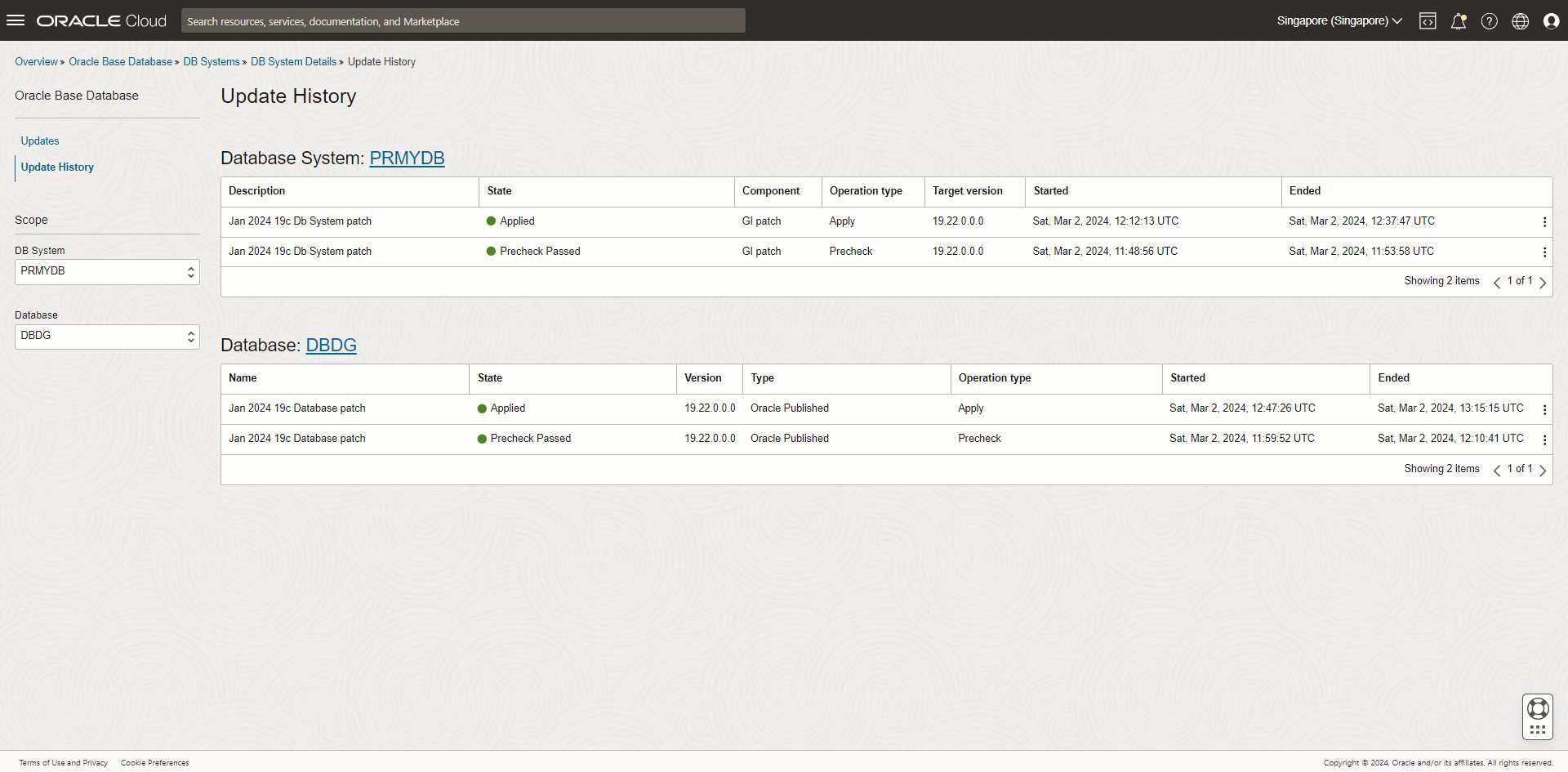This screenshot has height=772, width=1568.
Task: Click the search resources input field
Action: pos(463,21)
